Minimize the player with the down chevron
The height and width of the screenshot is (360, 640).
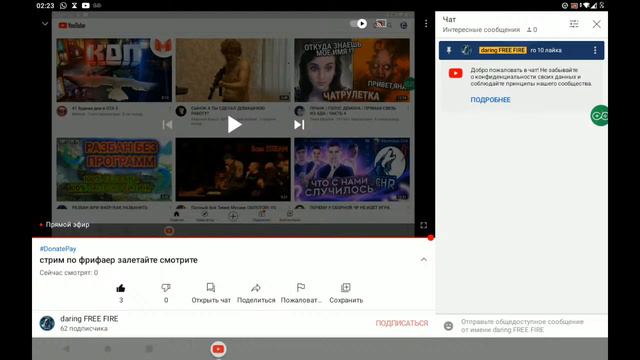coord(45,24)
